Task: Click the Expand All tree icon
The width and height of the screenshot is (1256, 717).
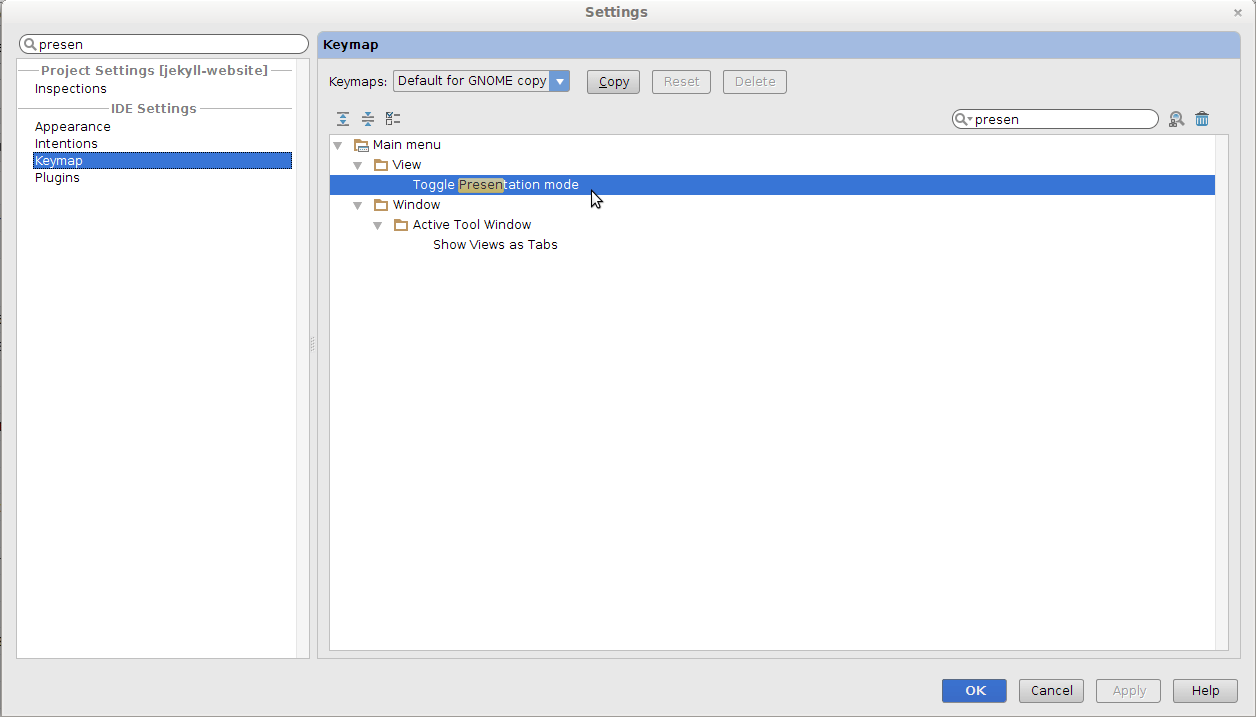Action: coord(343,119)
